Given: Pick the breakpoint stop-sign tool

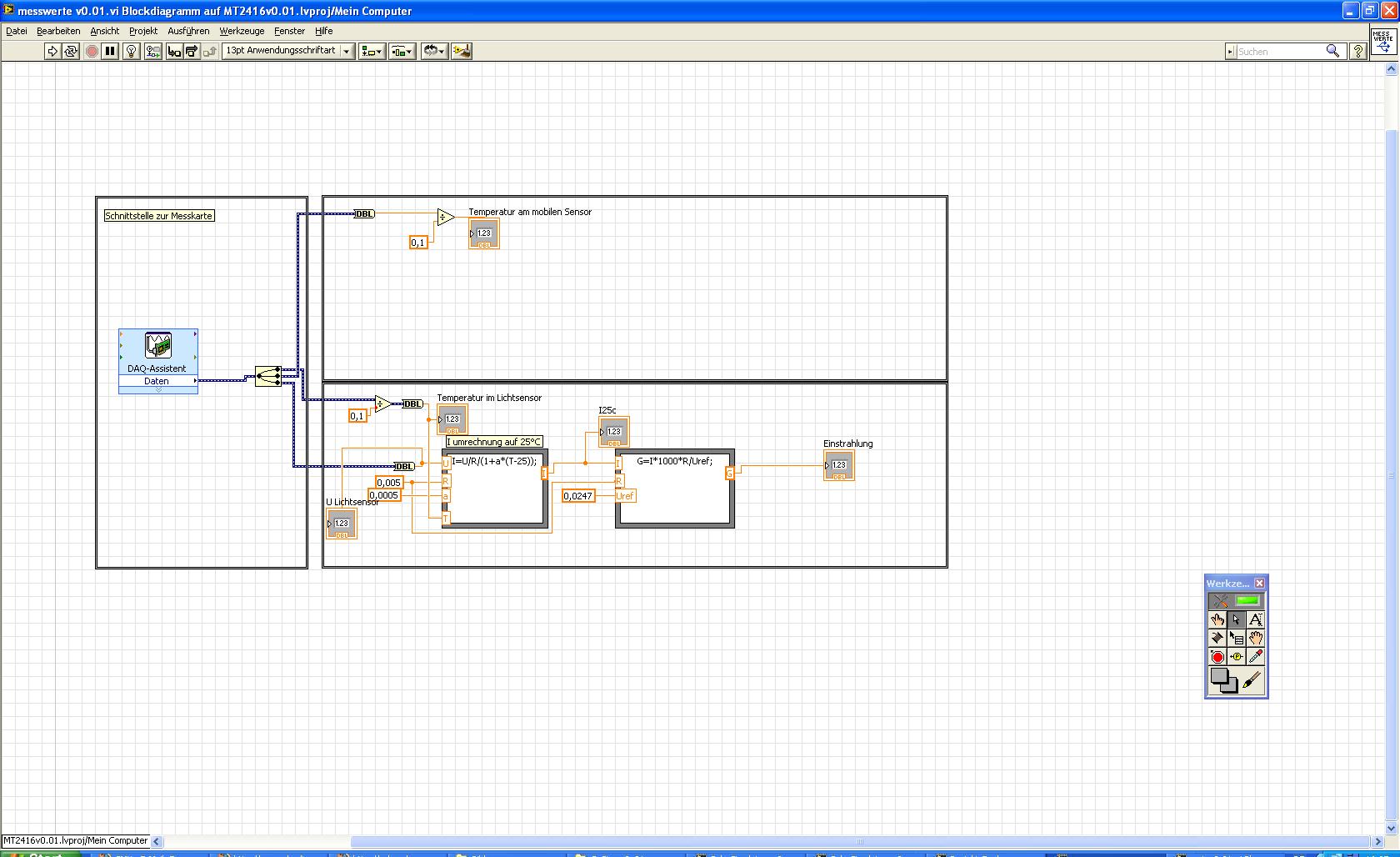Looking at the screenshot, I should [1217, 657].
